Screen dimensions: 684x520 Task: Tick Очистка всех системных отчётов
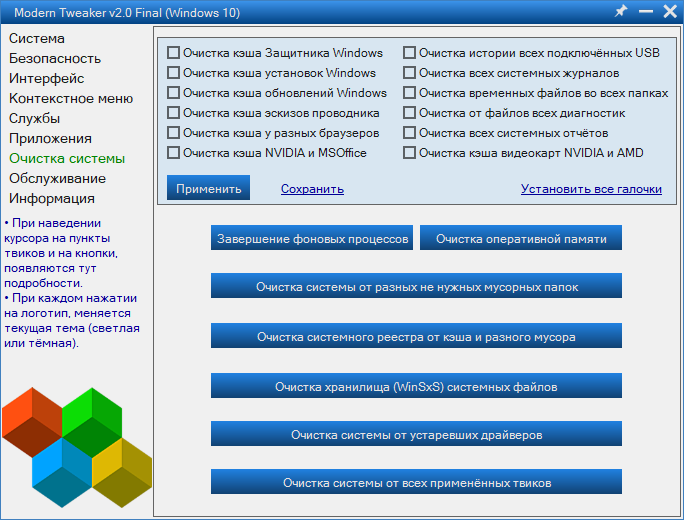tap(409, 133)
